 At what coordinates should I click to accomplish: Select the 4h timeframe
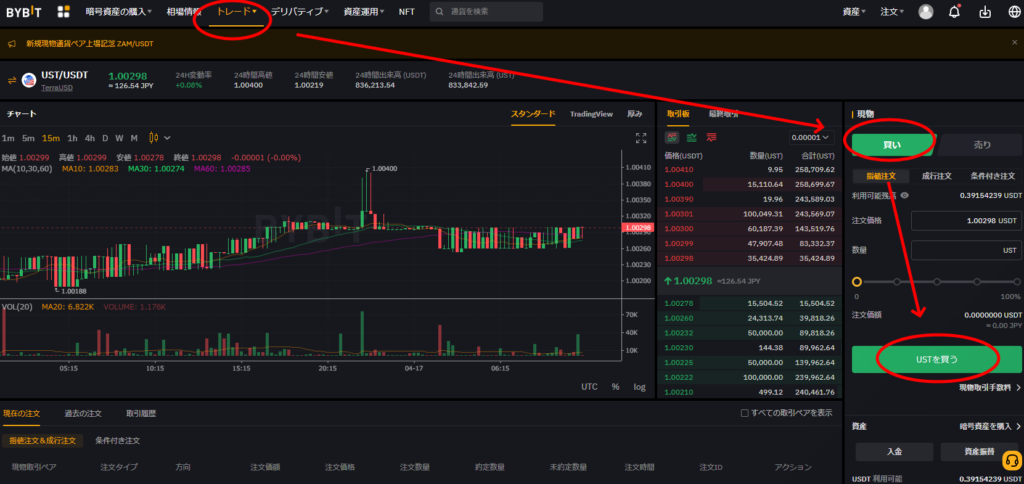tap(89, 138)
